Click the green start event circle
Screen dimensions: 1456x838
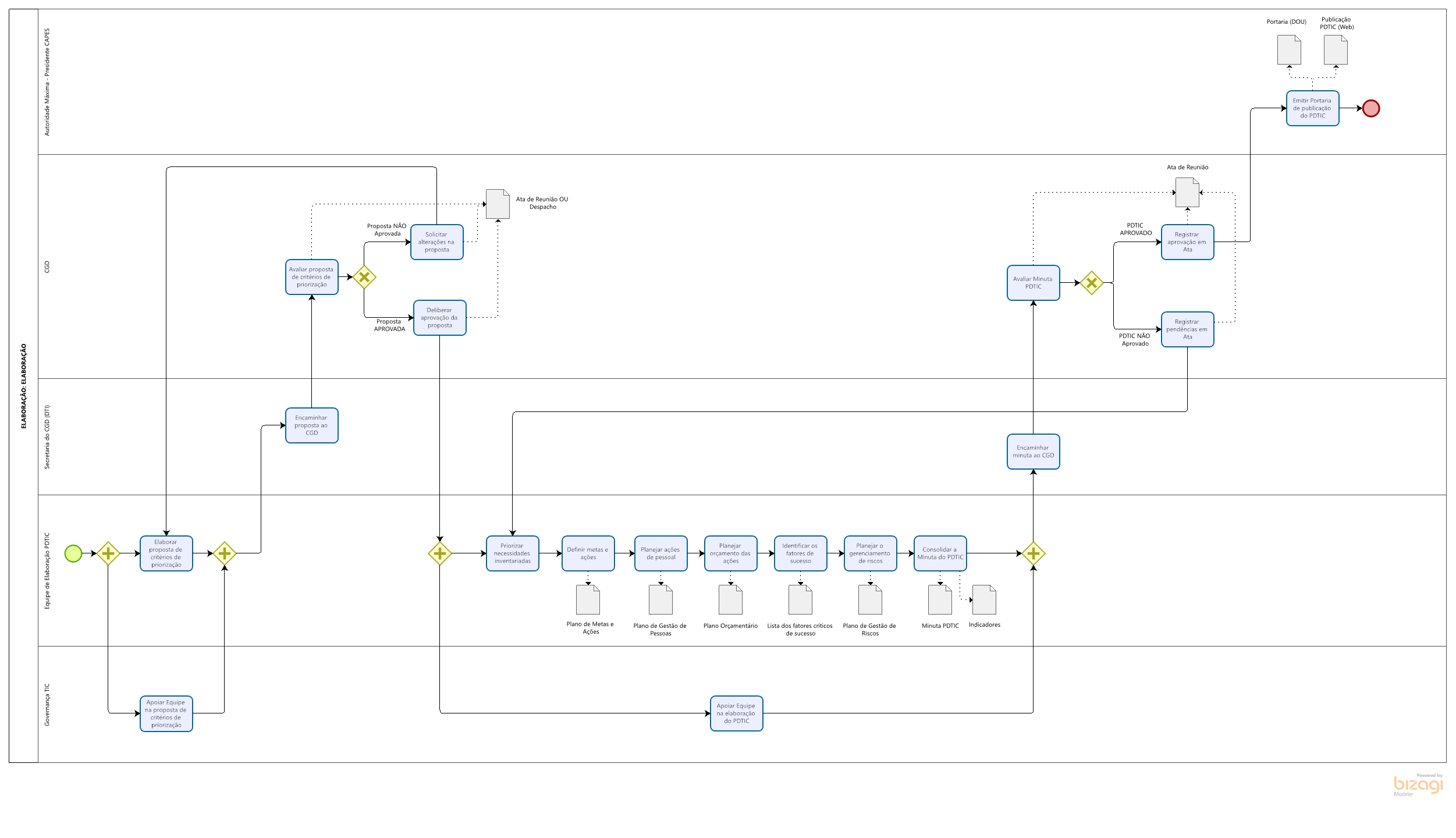(73, 553)
